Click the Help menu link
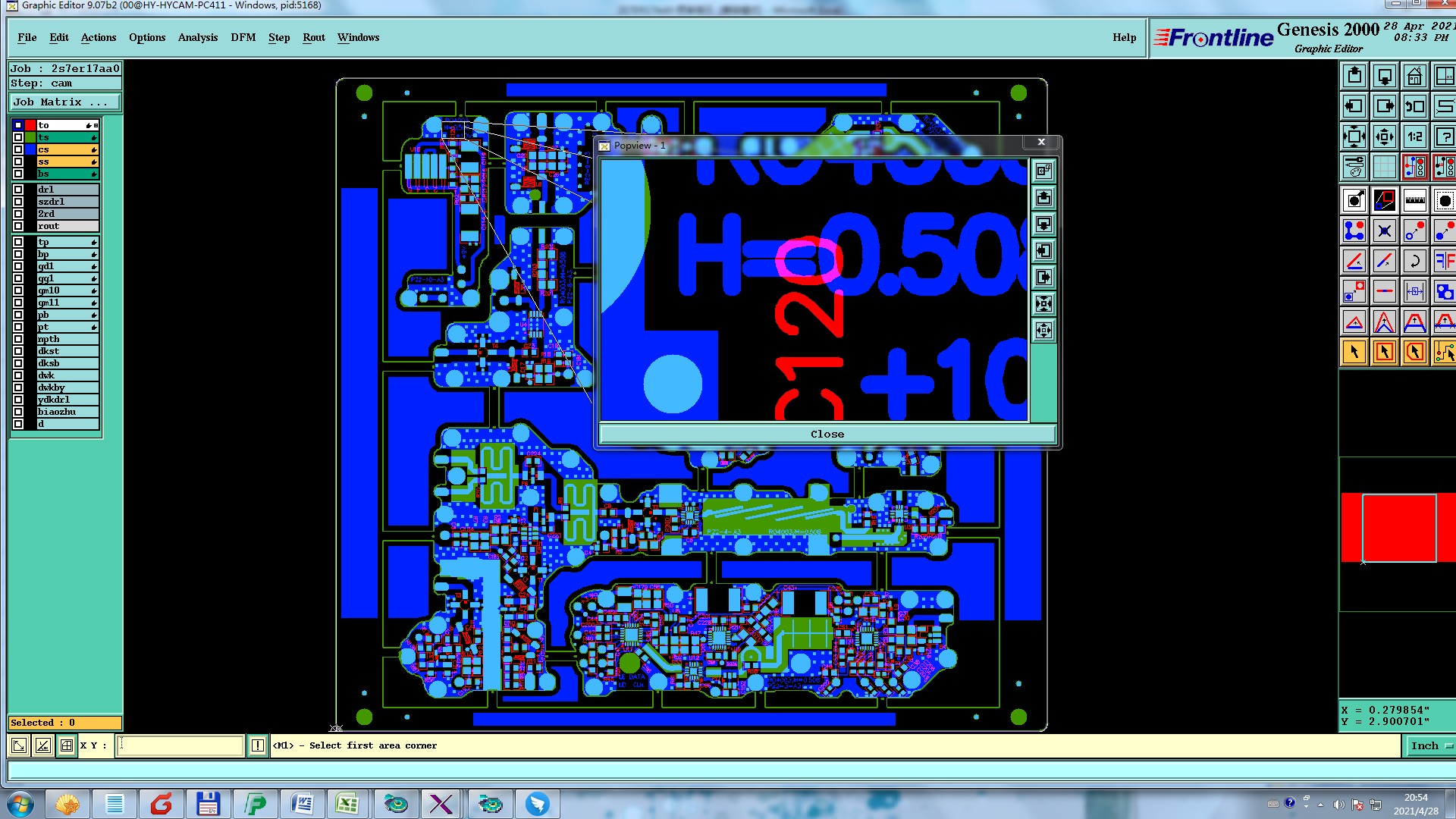Viewport: 1456px width, 819px height. coord(1124,38)
